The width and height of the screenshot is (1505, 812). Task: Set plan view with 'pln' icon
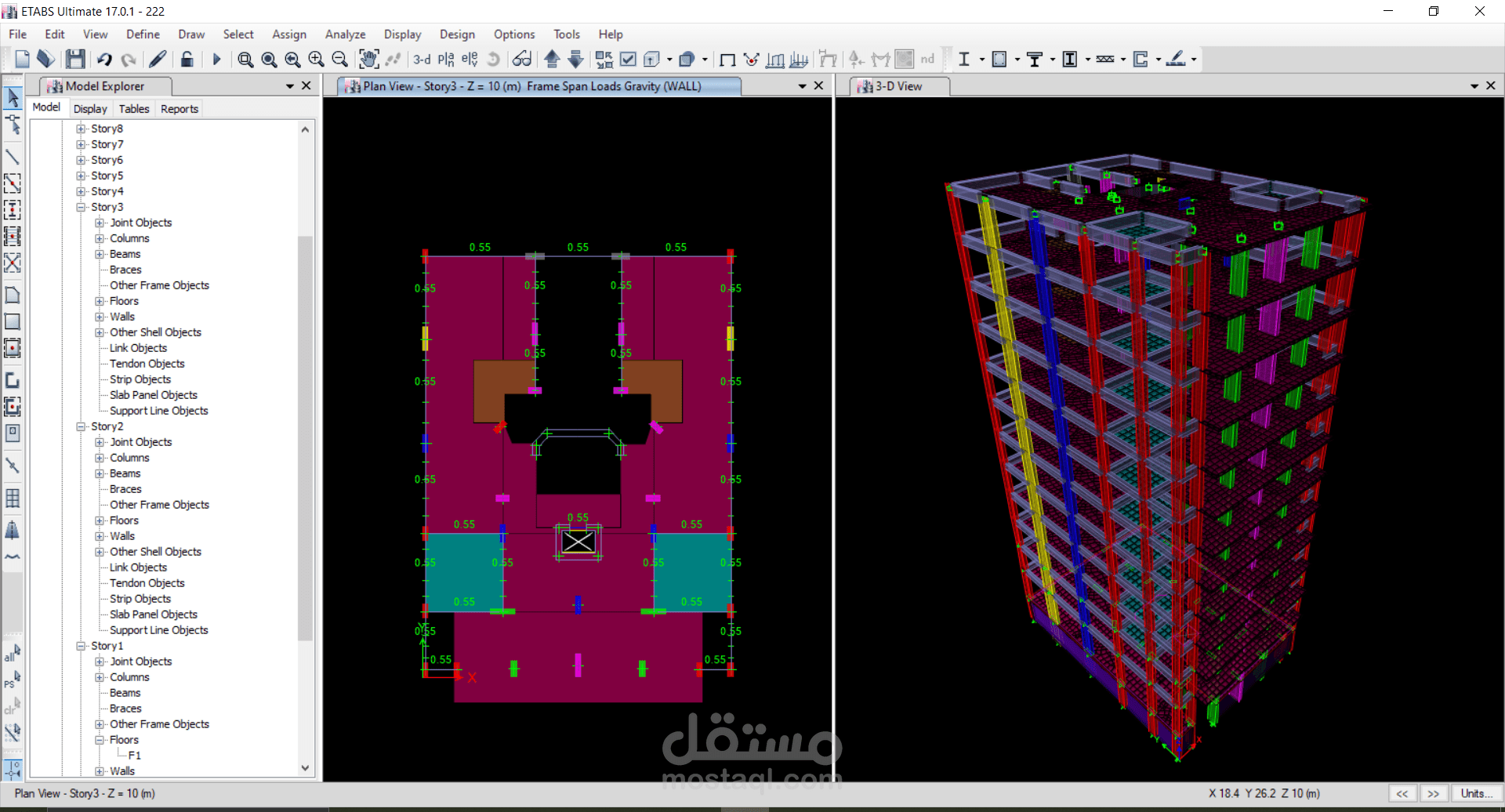[x=446, y=59]
